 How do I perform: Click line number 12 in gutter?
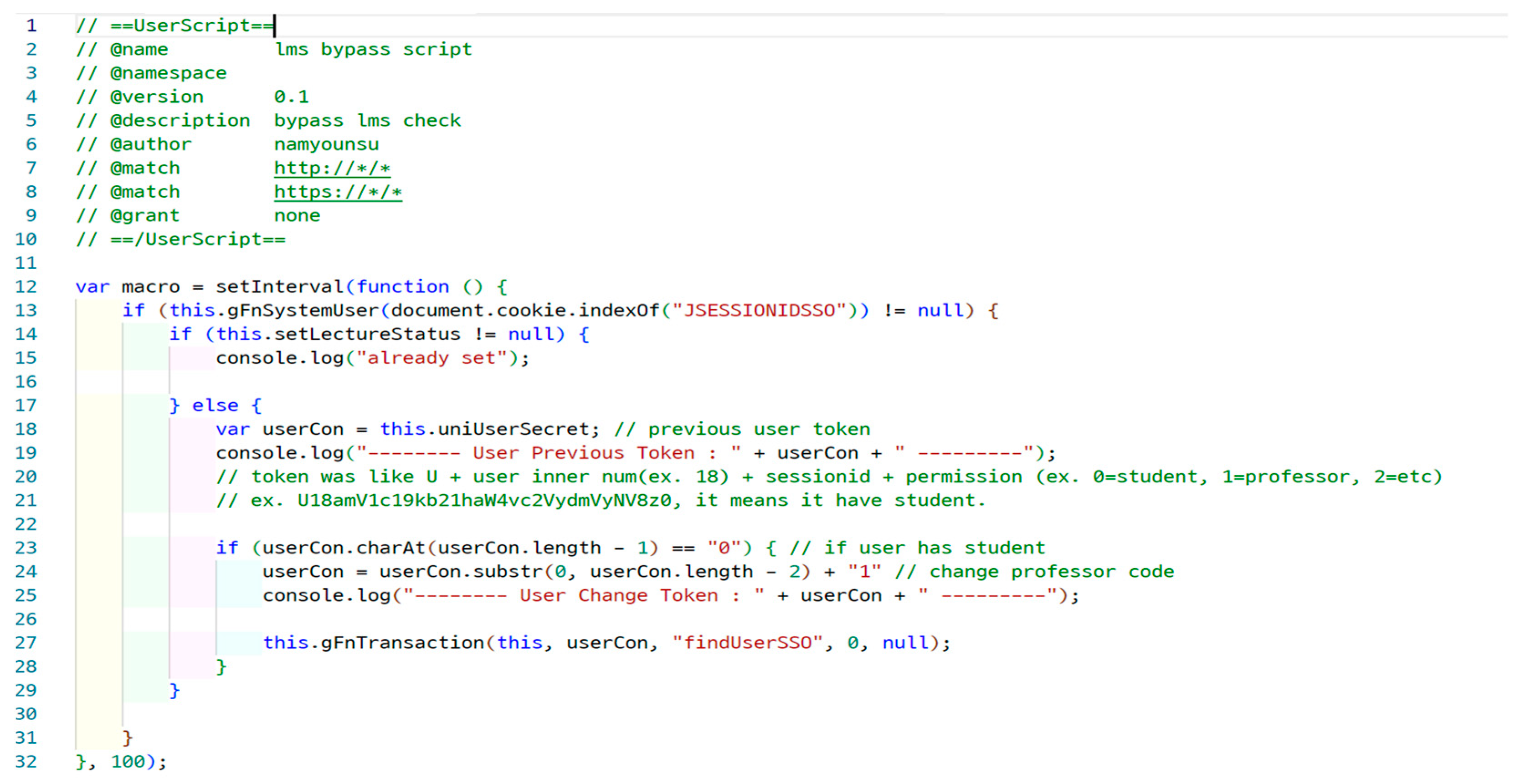coord(26,287)
